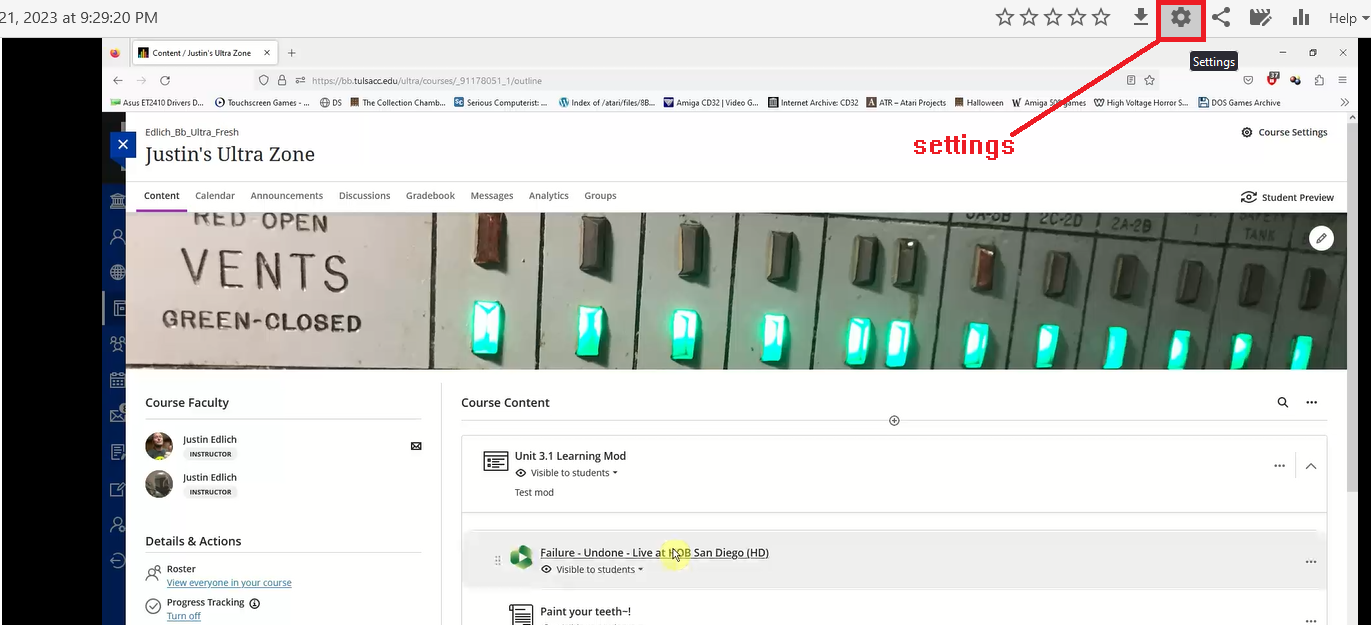
Task: Open Failure - Undone video item
Action: coord(654,552)
